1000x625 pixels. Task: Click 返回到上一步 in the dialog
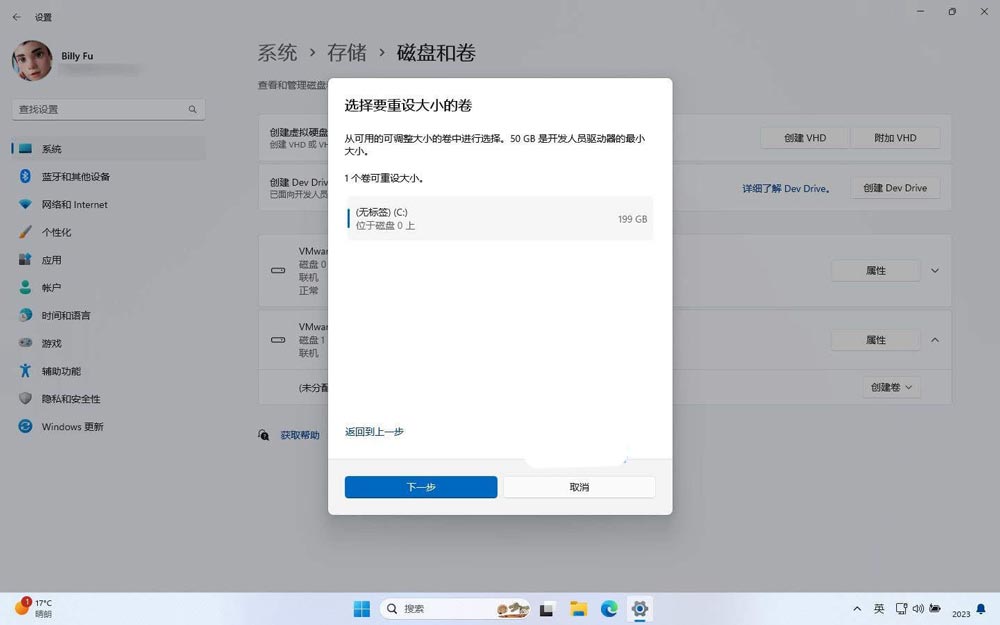coord(373,431)
